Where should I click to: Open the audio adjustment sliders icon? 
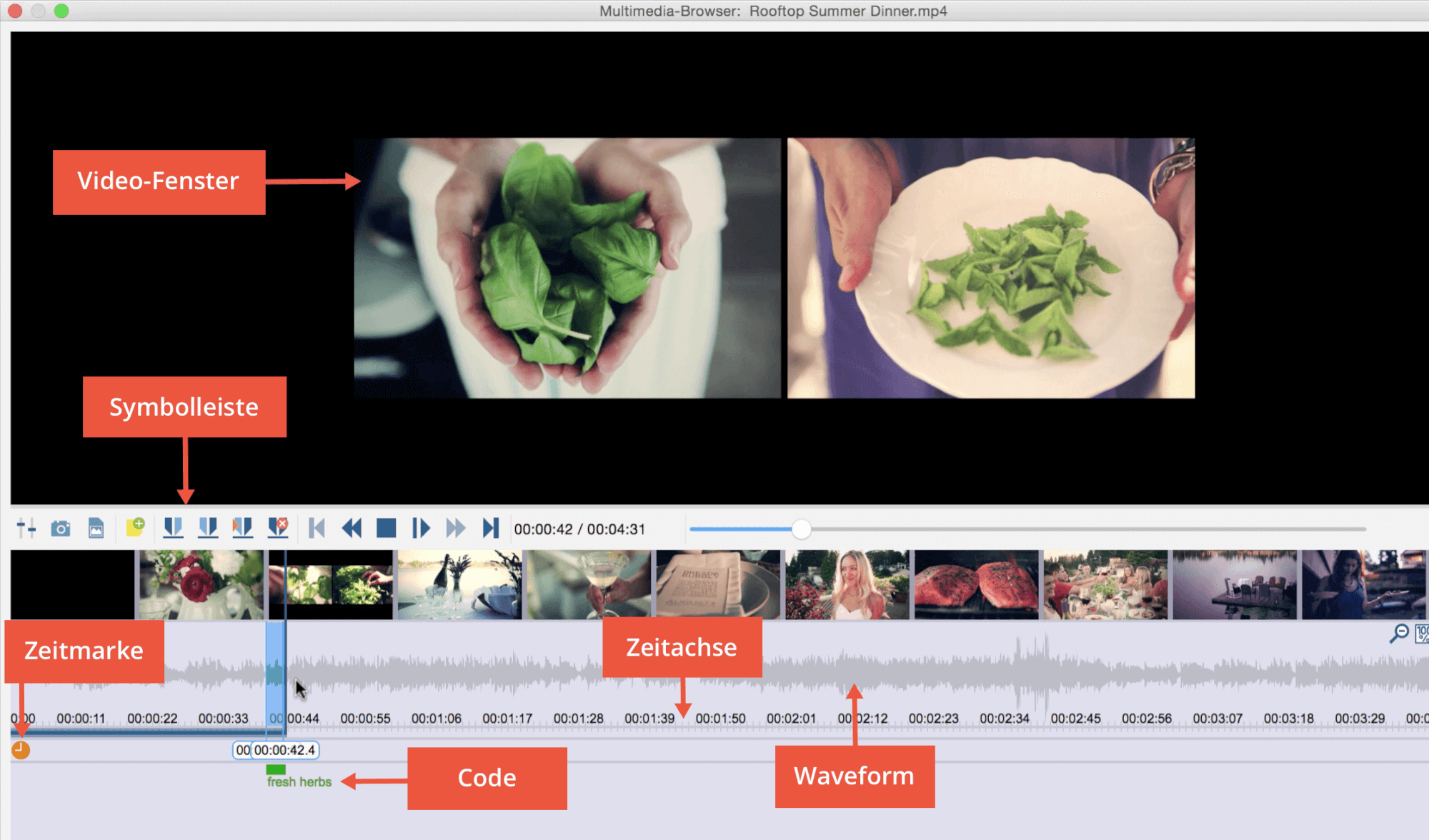[26, 529]
